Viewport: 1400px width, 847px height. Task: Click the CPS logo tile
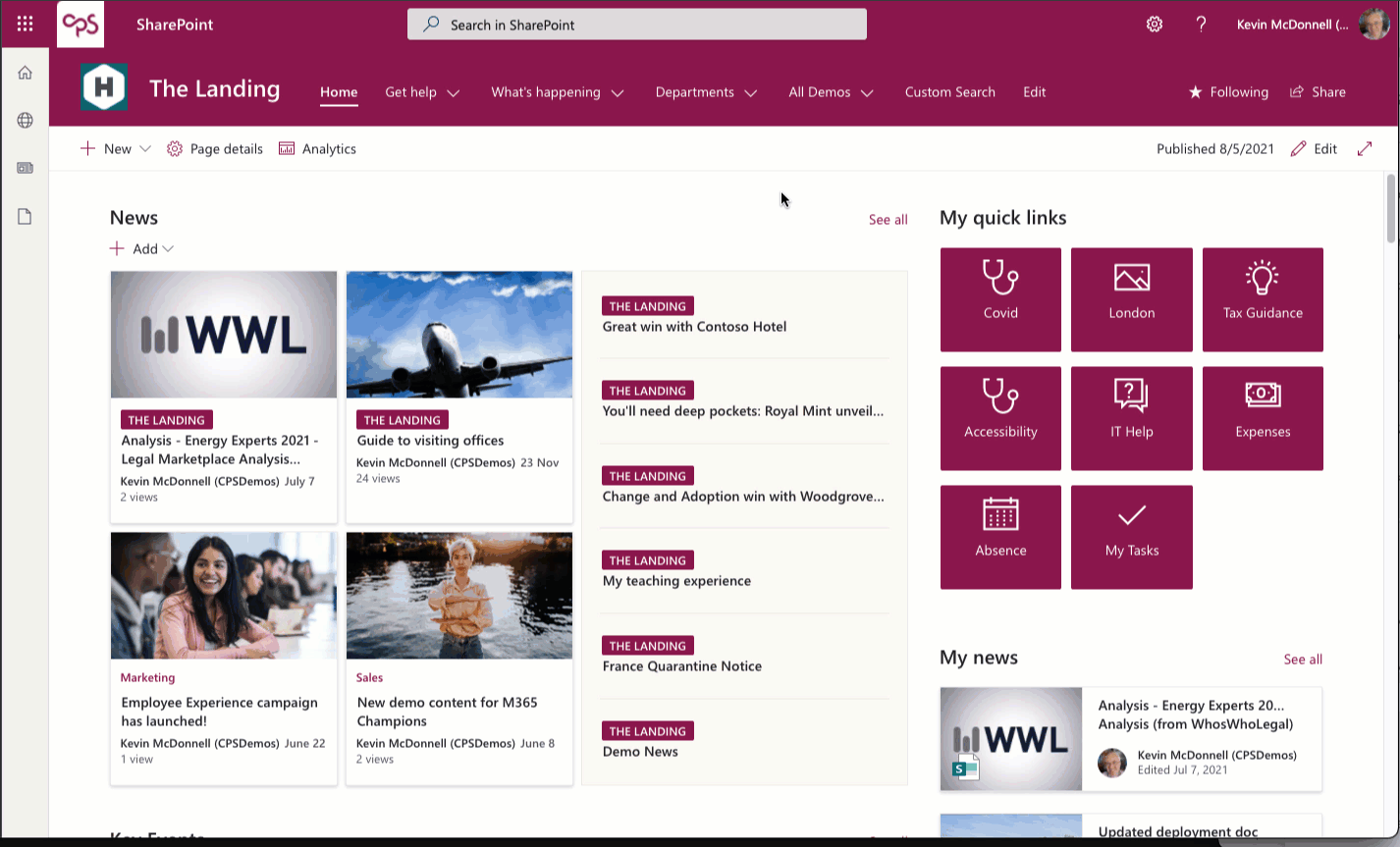[81, 24]
